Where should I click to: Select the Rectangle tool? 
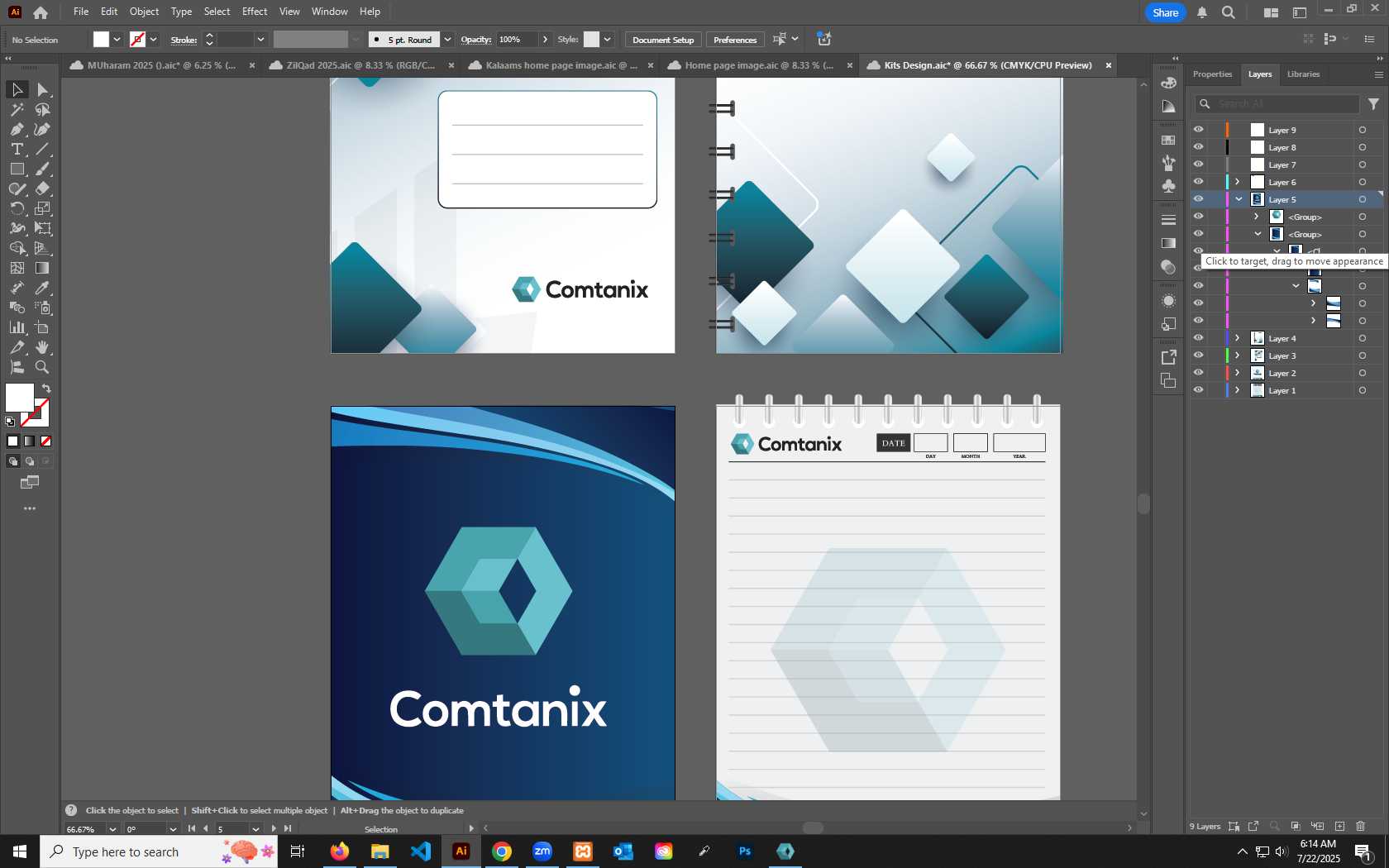tap(17, 169)
